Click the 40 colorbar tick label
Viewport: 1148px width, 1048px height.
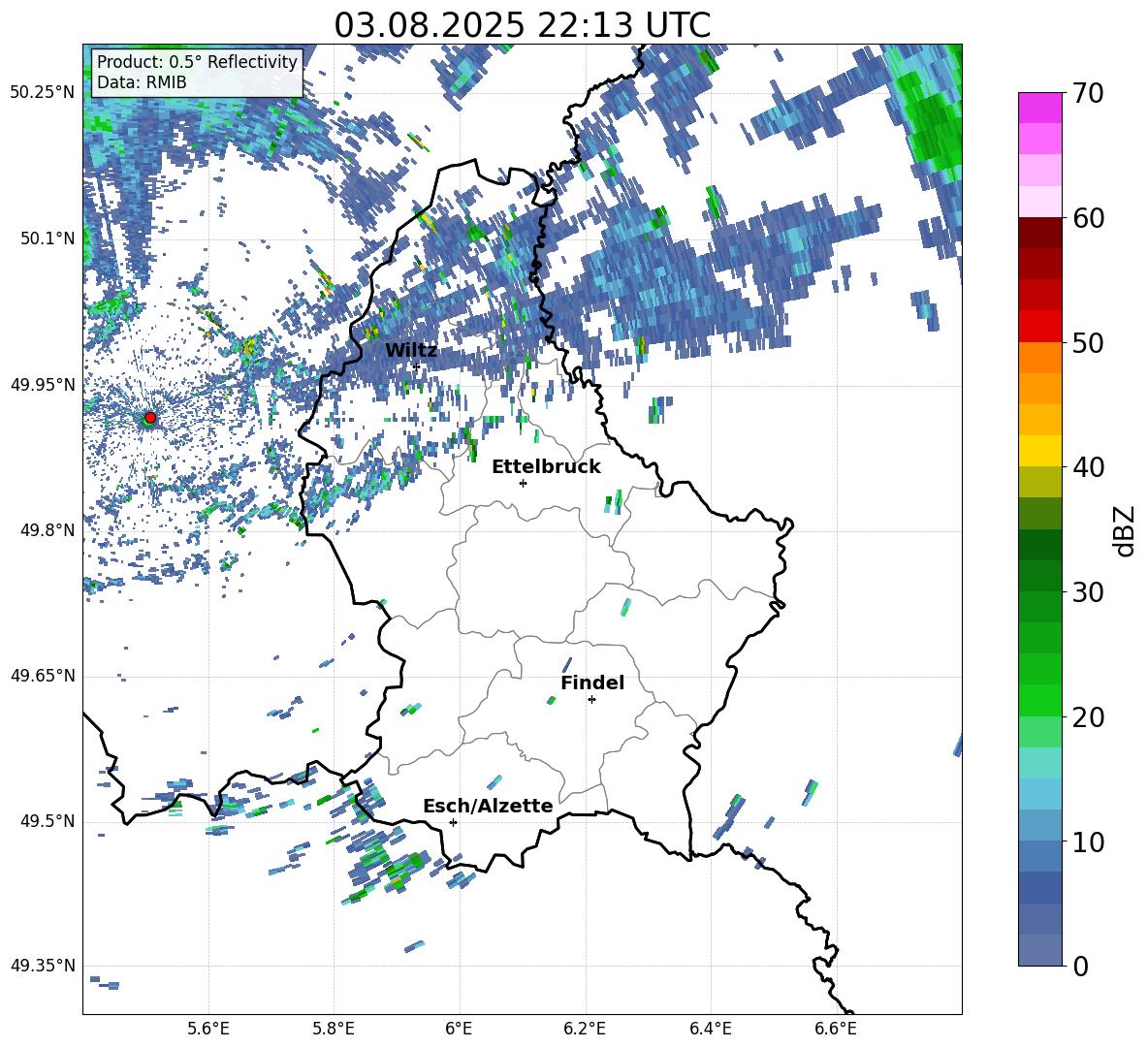pyautogui.click(x=1087, y=467)
